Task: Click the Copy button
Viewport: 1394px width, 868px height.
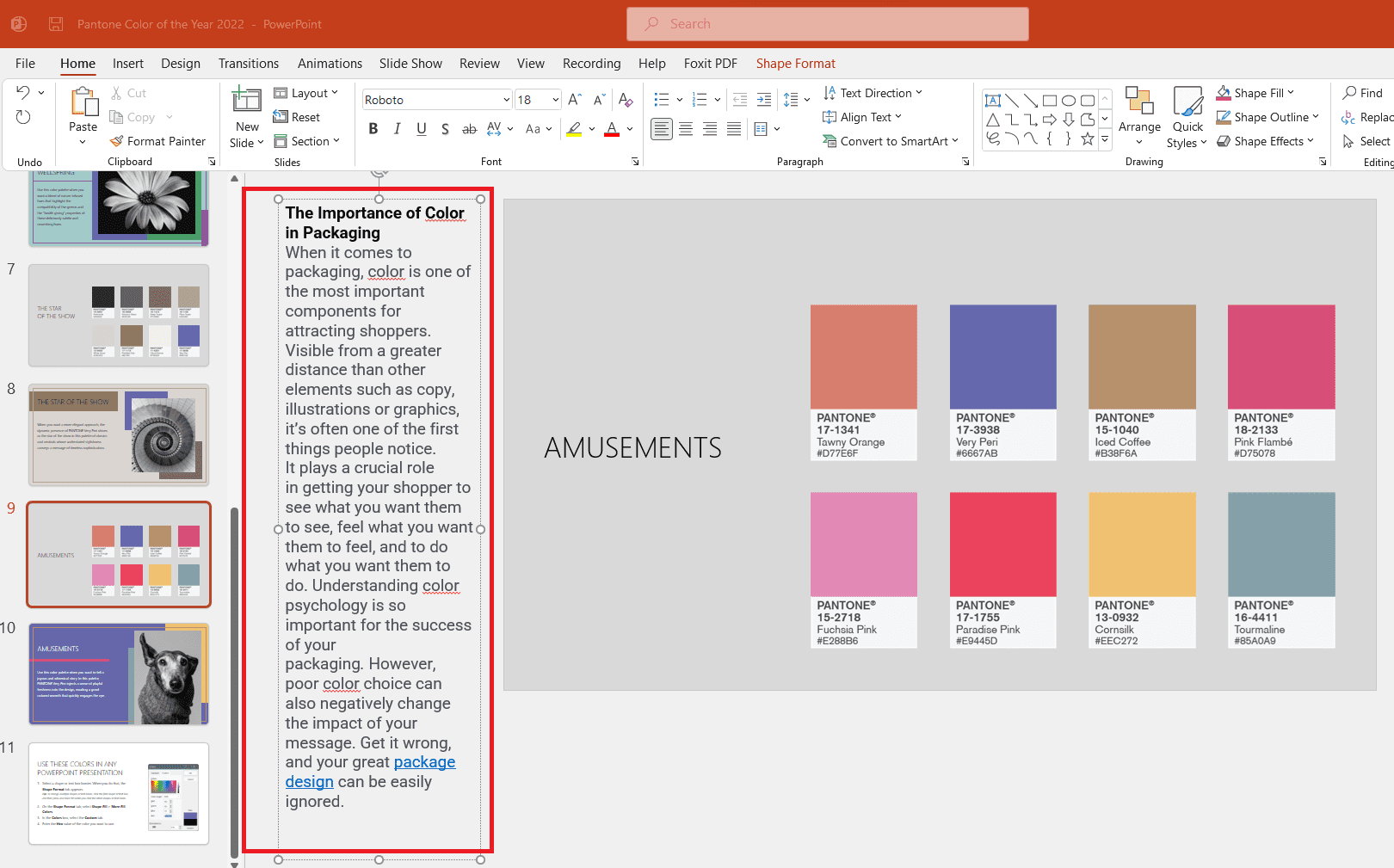Action: pos(133,117)
